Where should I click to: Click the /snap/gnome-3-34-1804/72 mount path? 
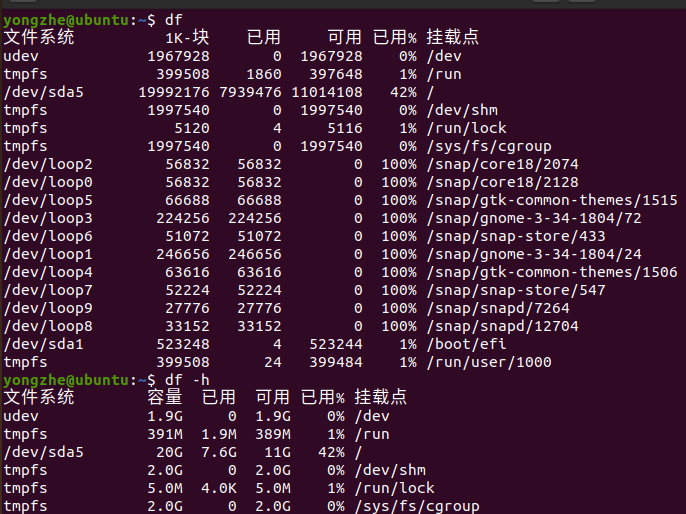point(534,218)
